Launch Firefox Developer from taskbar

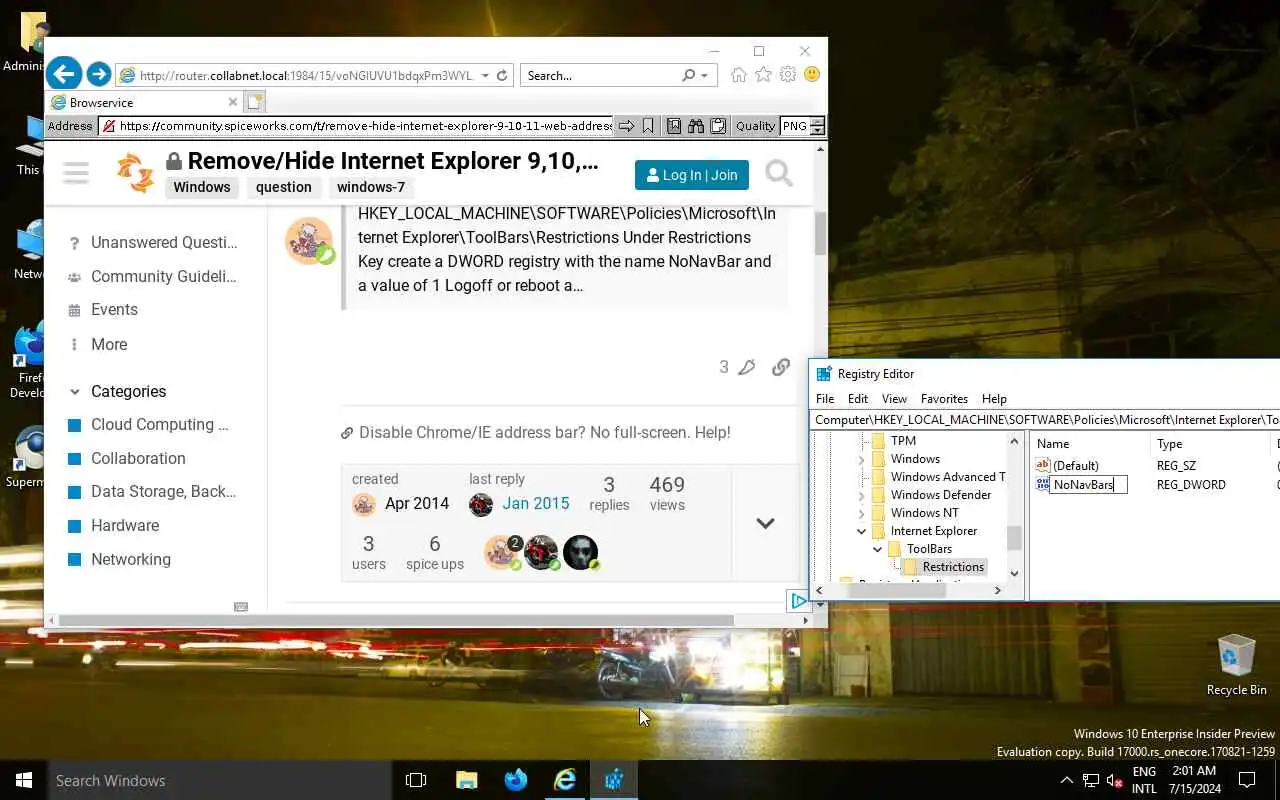515,780
